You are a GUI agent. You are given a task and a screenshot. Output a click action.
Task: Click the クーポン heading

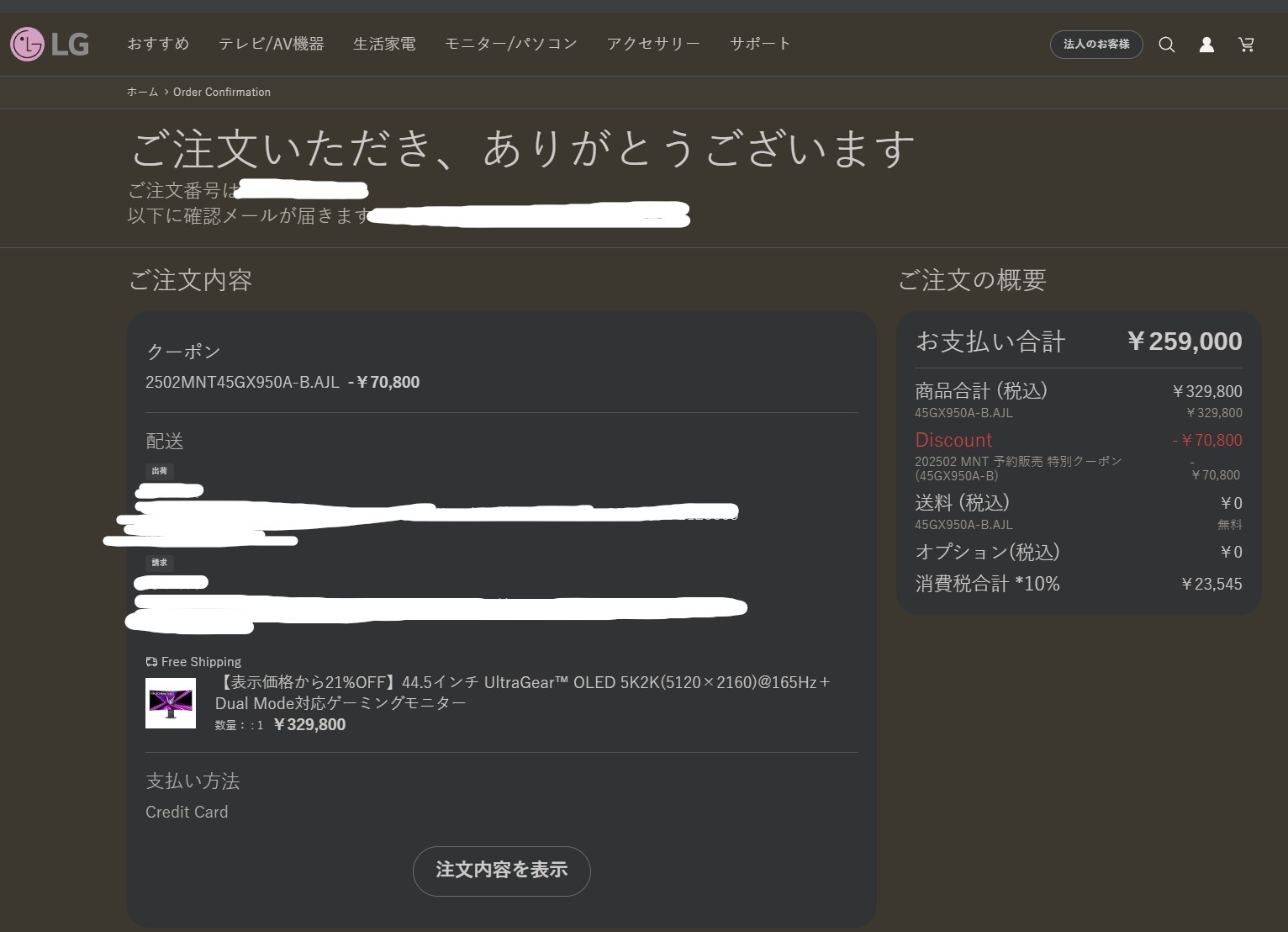(x=183, y=352)
